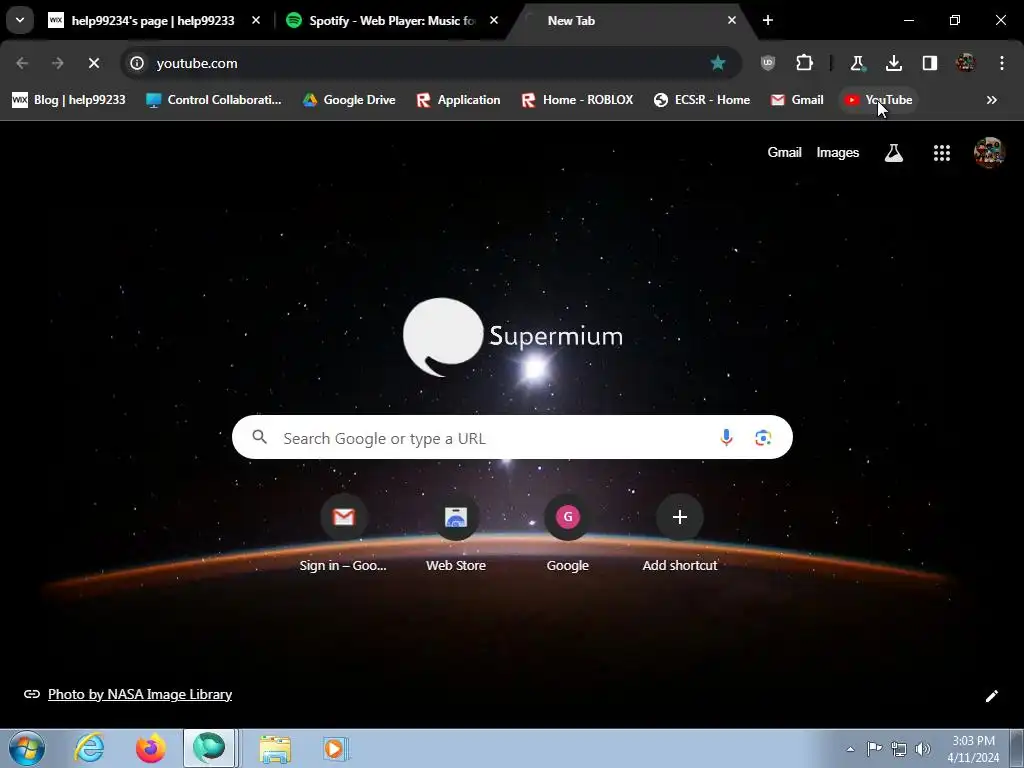Open Chrome Labs flask icon in toolbar

(857, 63)
